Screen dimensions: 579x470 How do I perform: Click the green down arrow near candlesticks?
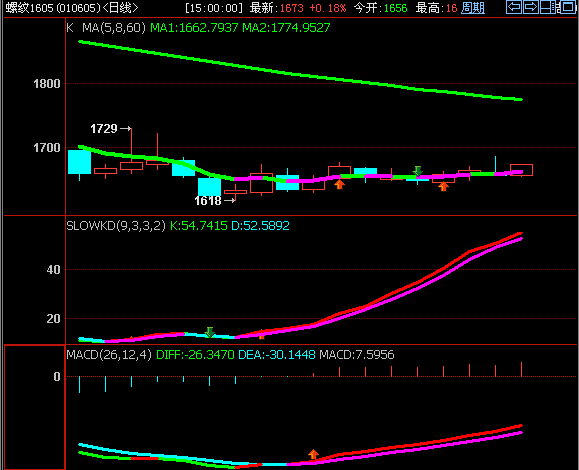pos(418,171)
